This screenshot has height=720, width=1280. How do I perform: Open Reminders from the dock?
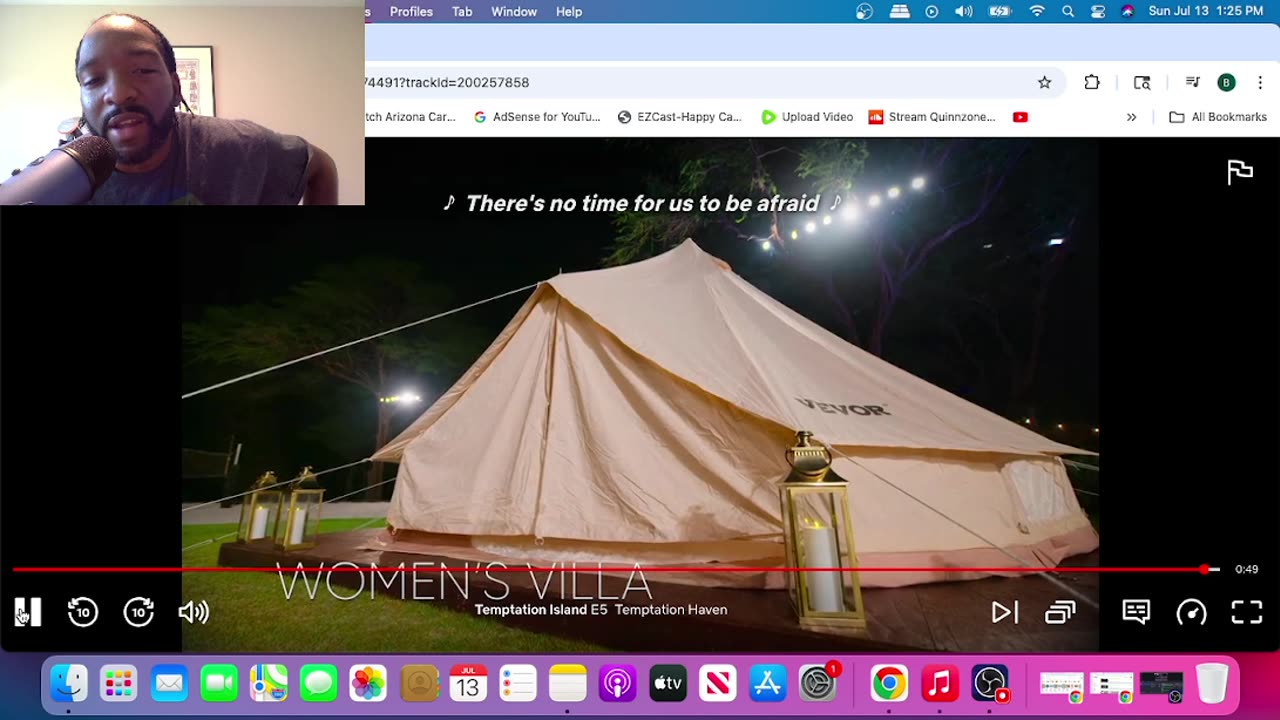point(518,684)
